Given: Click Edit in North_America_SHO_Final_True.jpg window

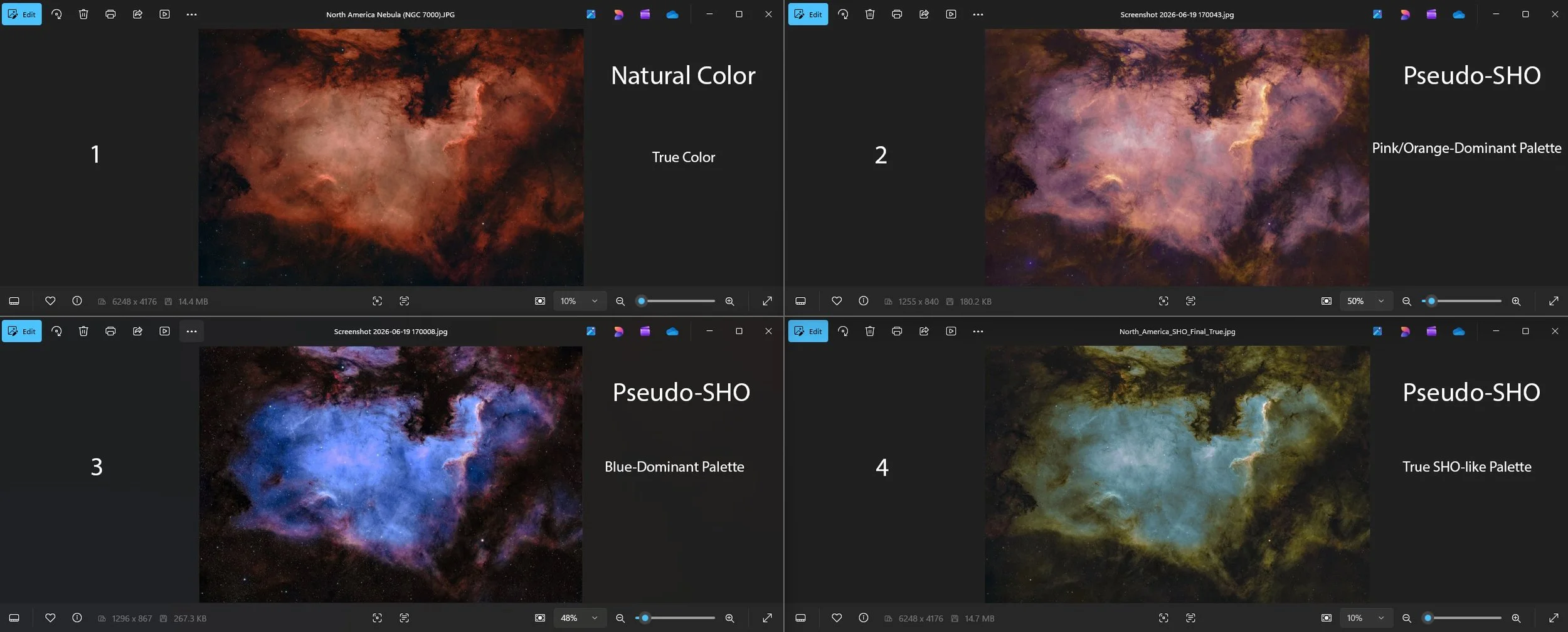Looking at the screenshot, I should coord(808,331).
